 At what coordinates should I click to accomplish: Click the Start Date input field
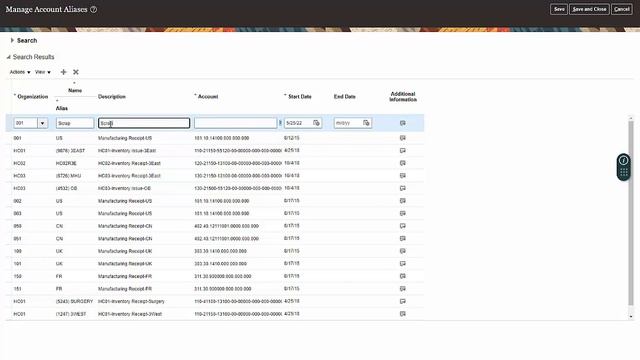click(298, 123)
